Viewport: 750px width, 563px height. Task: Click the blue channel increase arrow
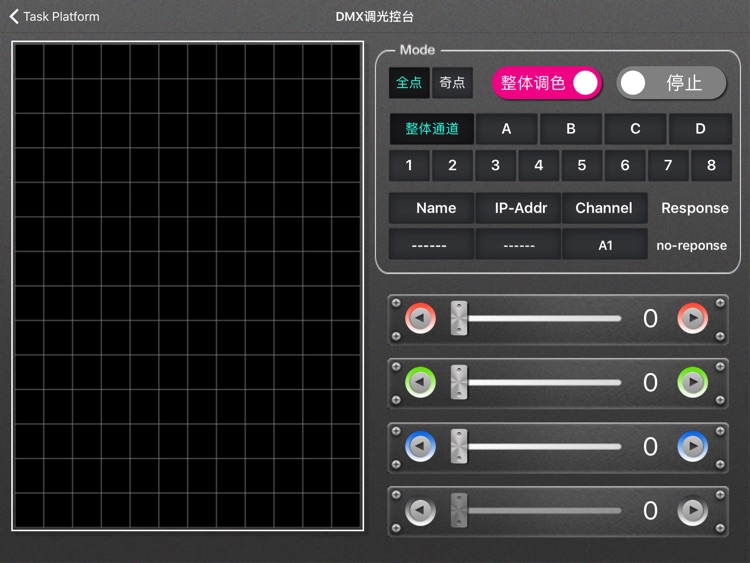[x=692, y=446]
